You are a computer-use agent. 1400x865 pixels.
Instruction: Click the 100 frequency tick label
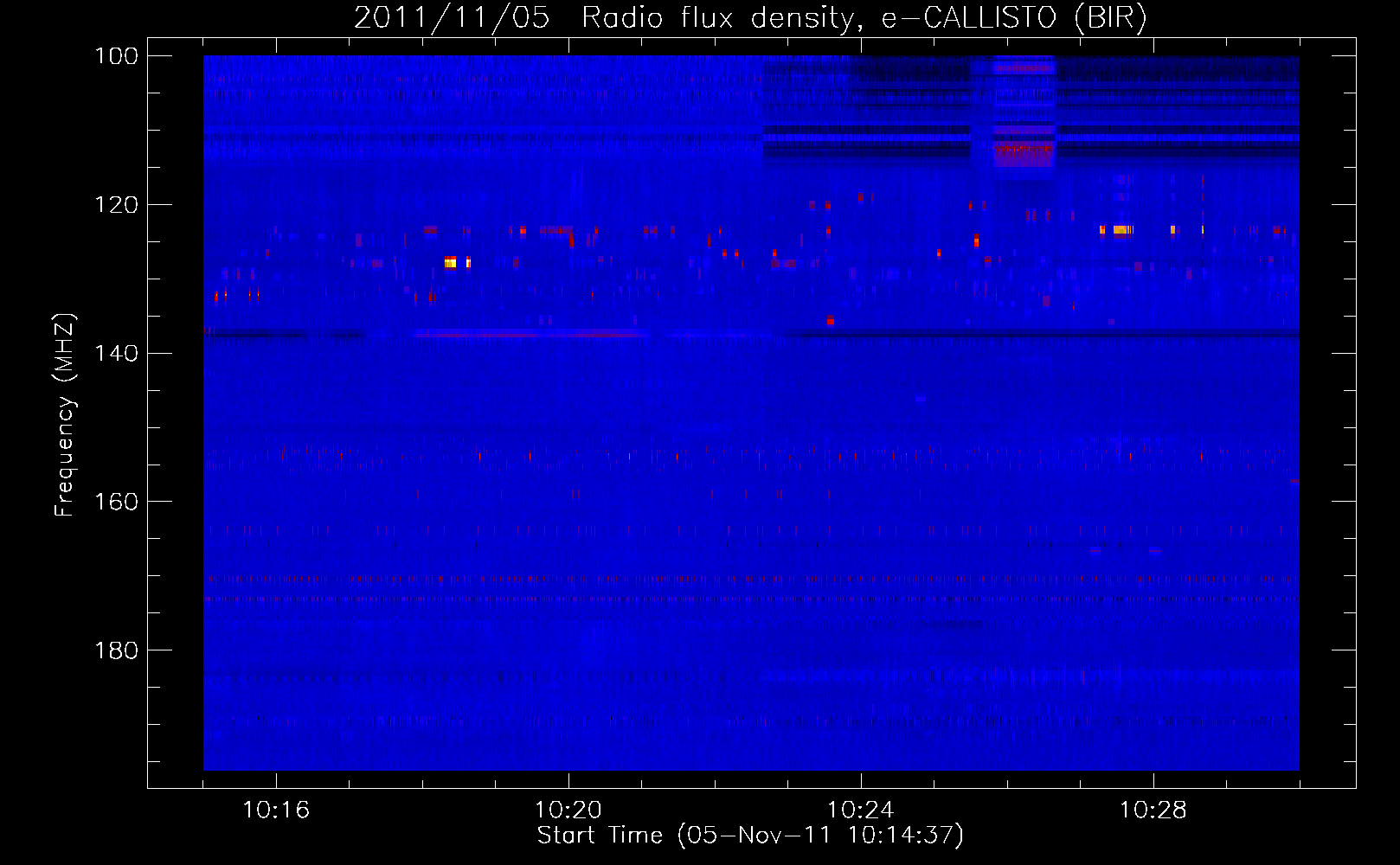point(117,56)
